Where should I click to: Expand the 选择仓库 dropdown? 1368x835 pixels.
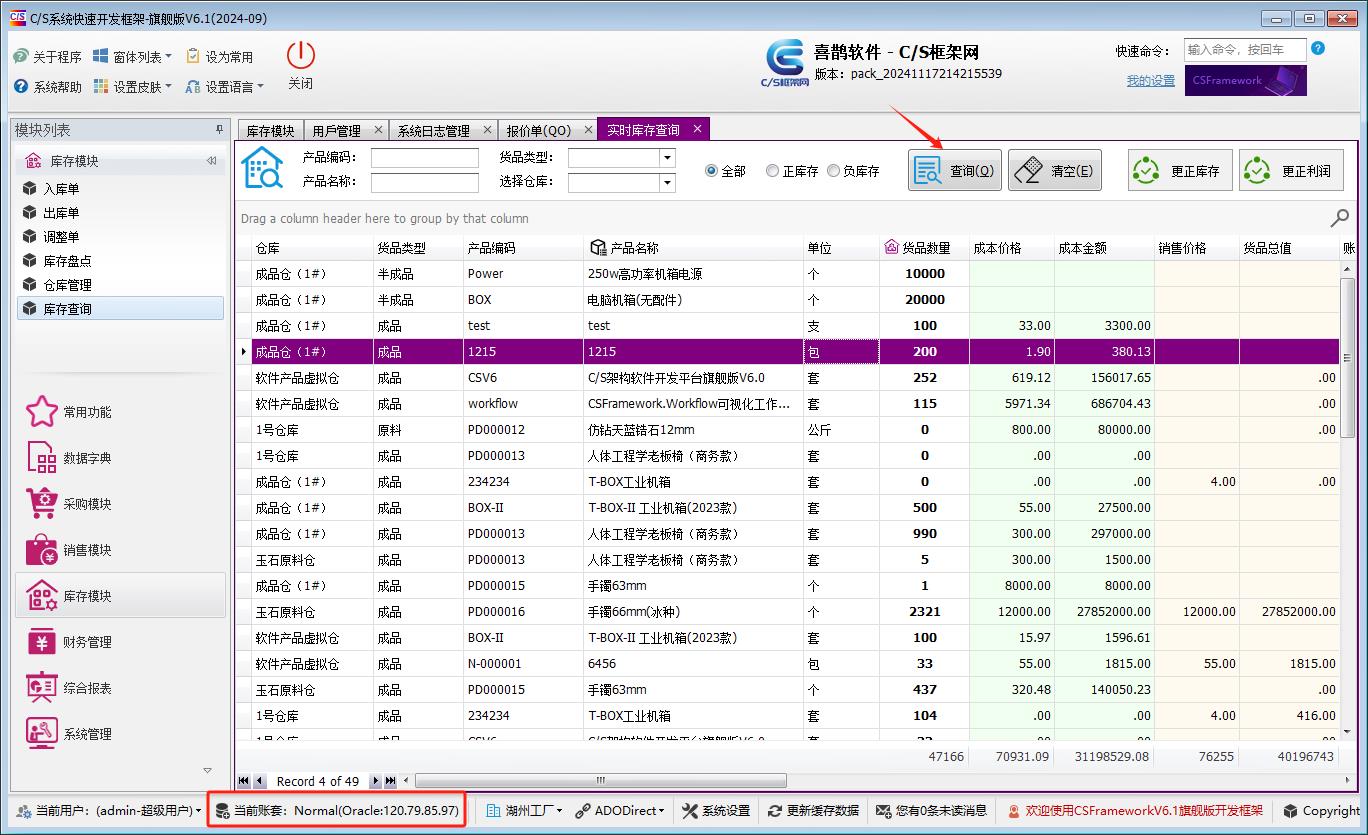(x=667, y=183)
